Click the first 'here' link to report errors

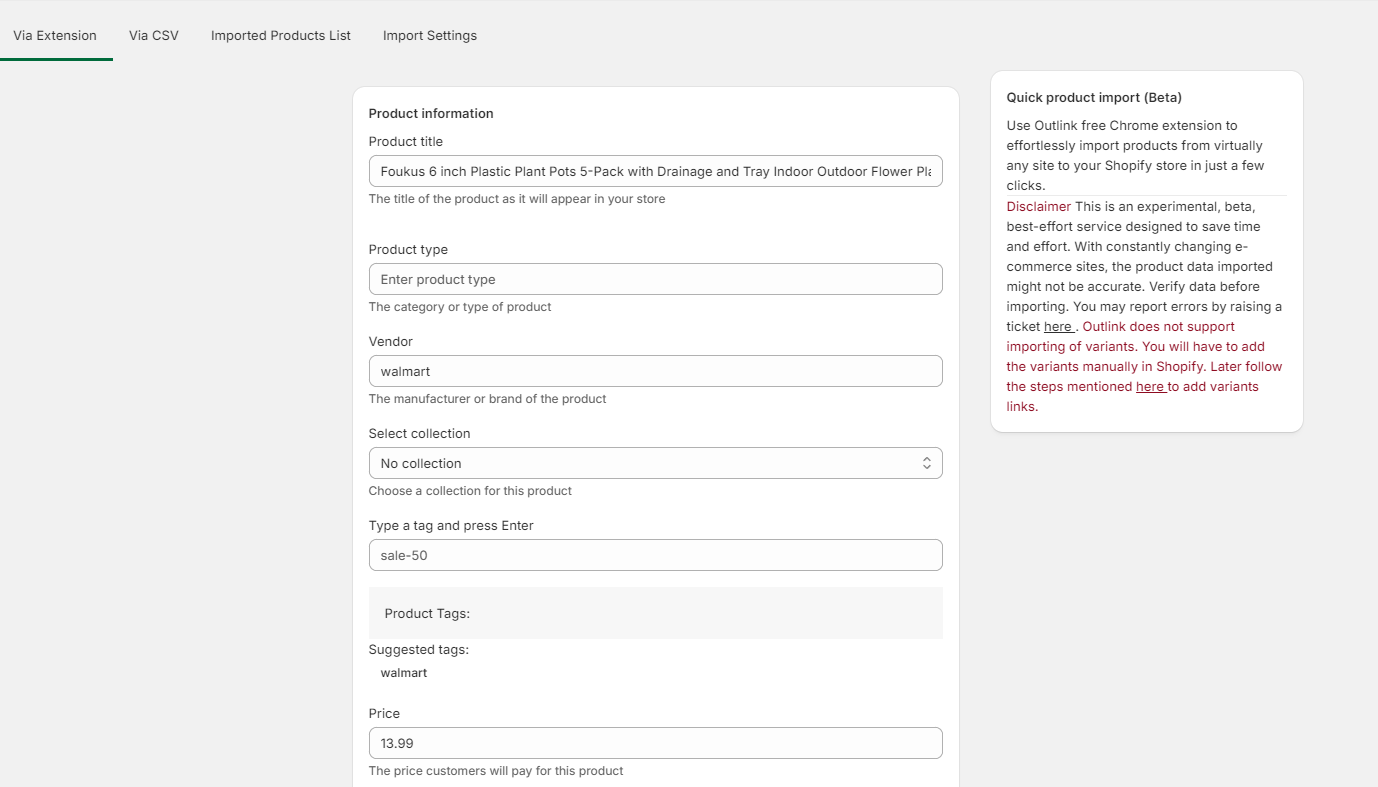tap(1058, 327)
